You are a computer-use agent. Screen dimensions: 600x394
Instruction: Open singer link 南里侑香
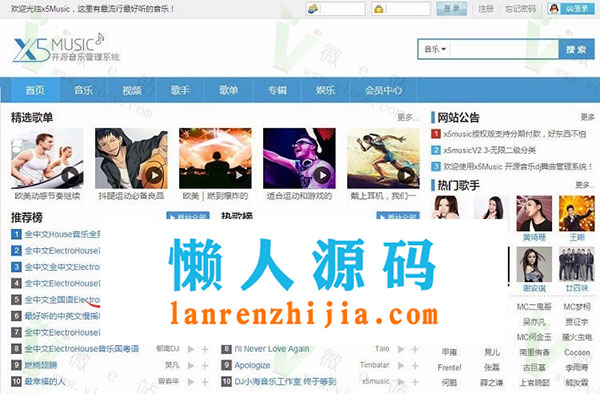pyautogui.click(x=534, y=352)
